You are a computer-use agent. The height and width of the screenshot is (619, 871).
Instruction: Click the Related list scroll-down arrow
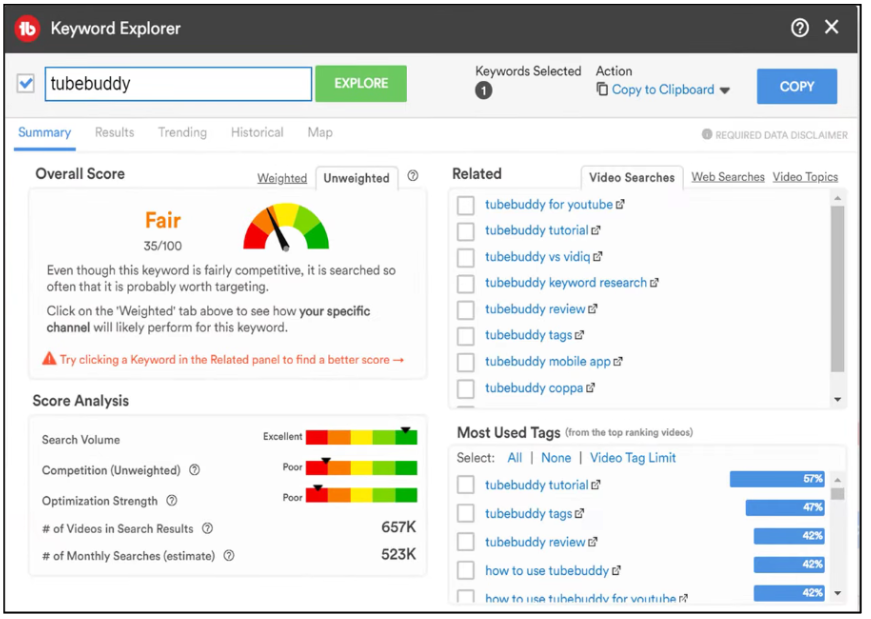(837, 400)
